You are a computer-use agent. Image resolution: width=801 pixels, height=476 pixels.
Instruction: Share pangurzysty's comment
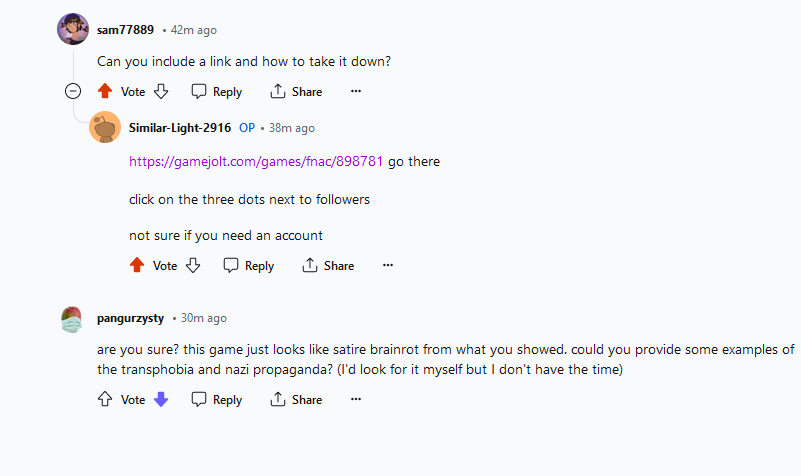pyautogui.click(x=296, y=400)
